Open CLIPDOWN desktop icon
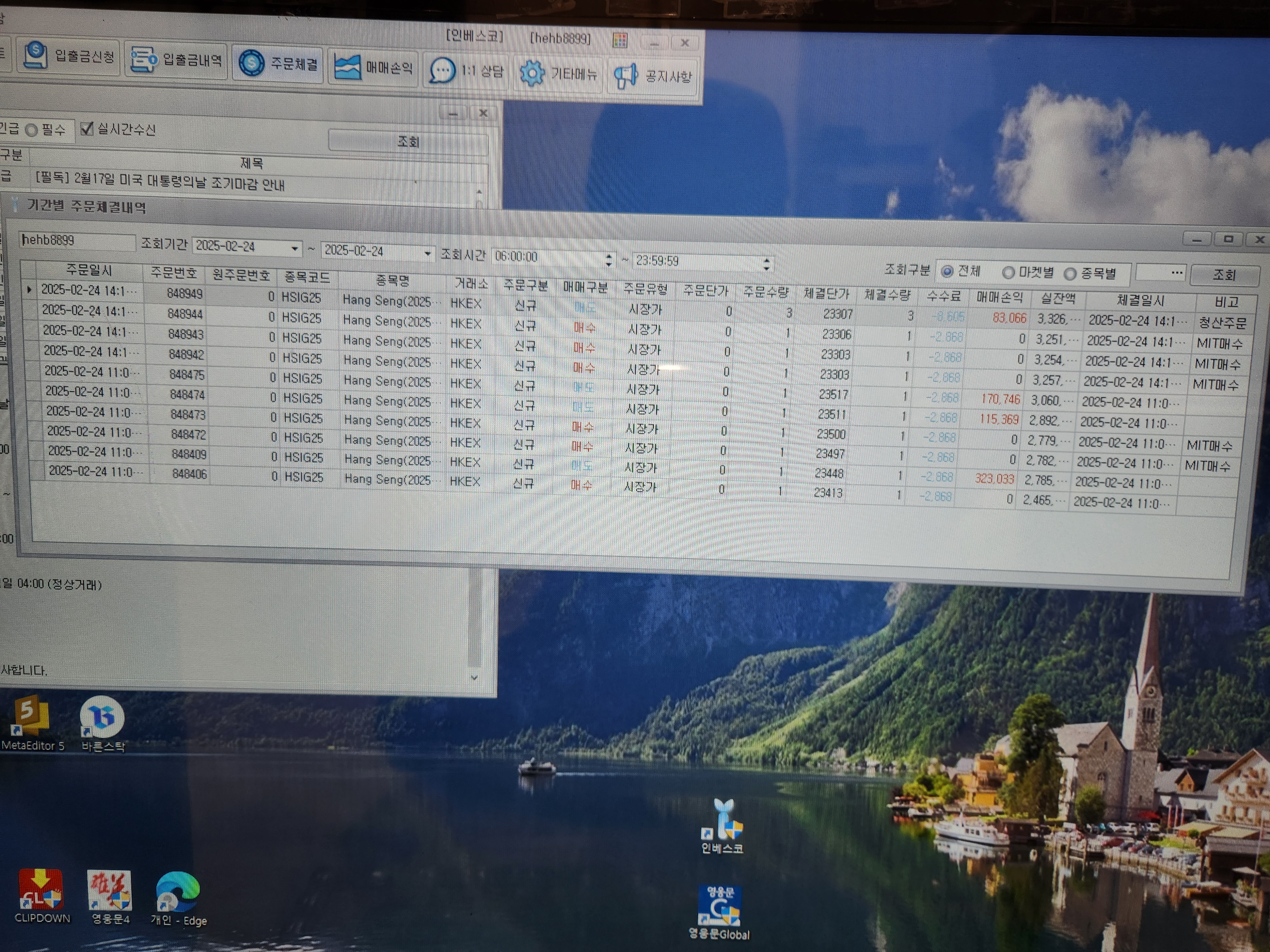Screen dimensions: 1270x952 coord(41,896)
